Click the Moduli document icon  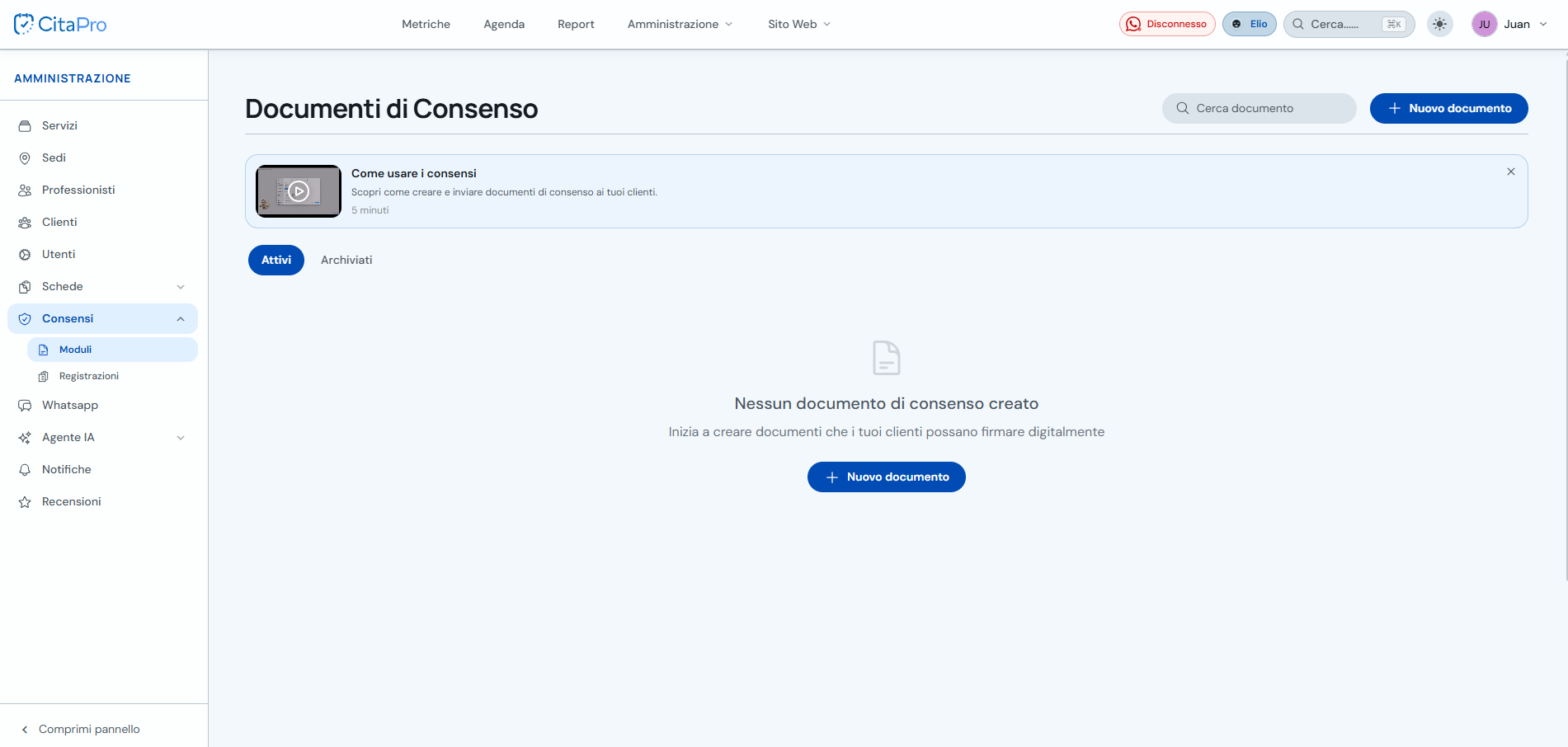pyautogui.click(x=44, y=350)
